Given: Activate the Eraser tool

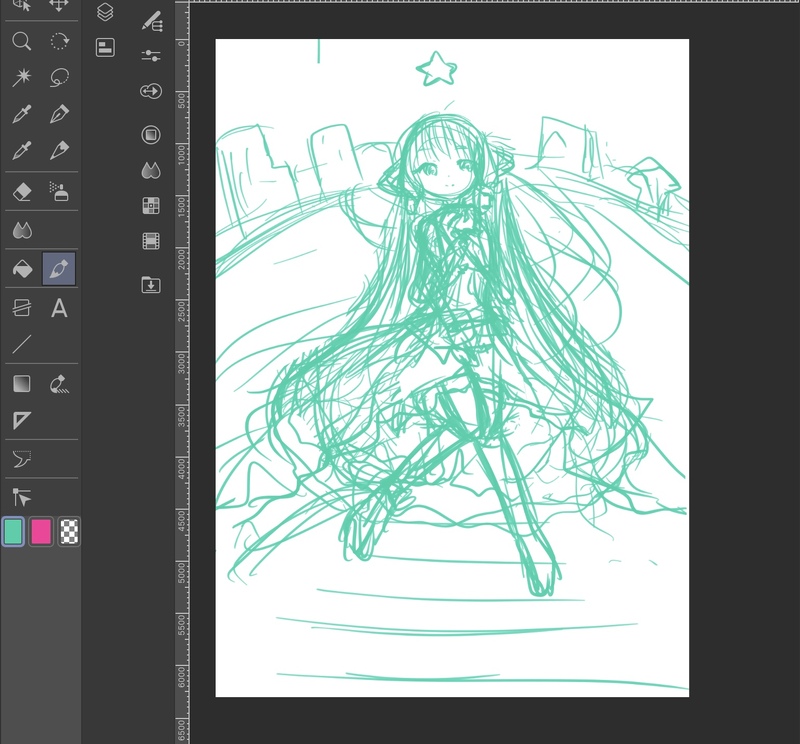Looking at the screenshot, I should (21, 192).
